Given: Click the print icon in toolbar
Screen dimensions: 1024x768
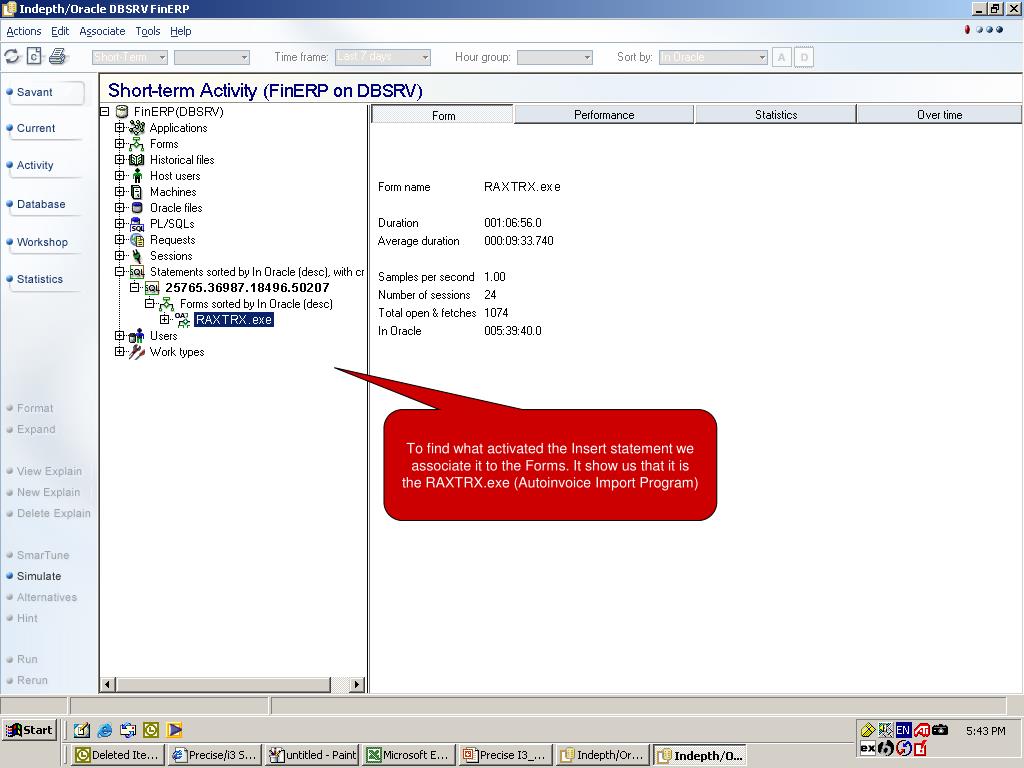Looking at the screenshot, I should tap(57, 57).
